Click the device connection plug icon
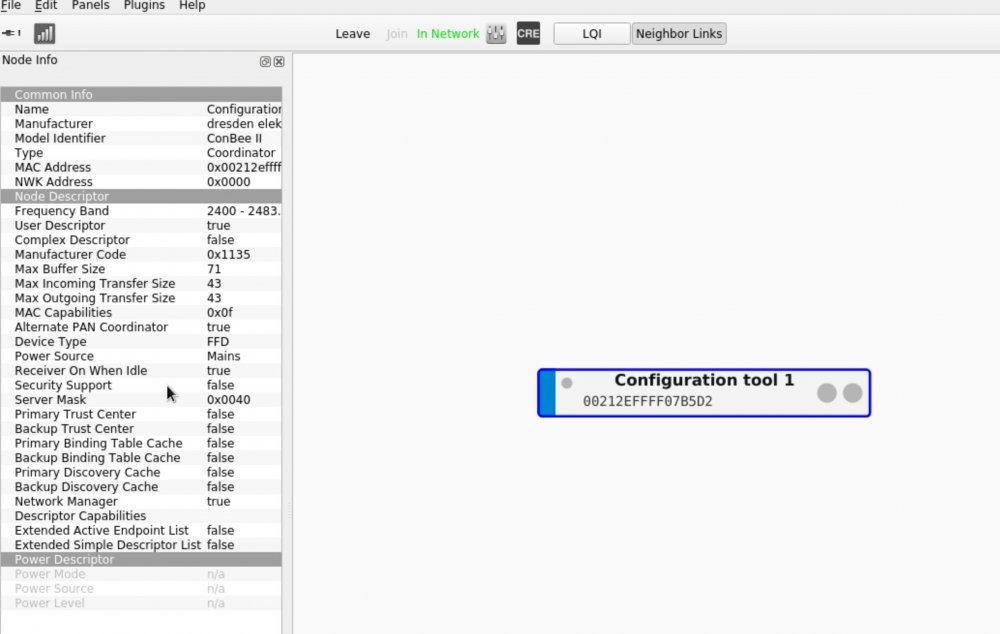 (x=11, y=33)
